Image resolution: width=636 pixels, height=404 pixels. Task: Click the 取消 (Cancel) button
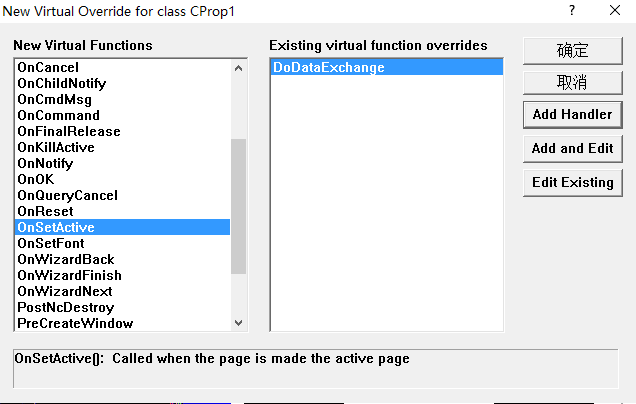pos(572,82)
